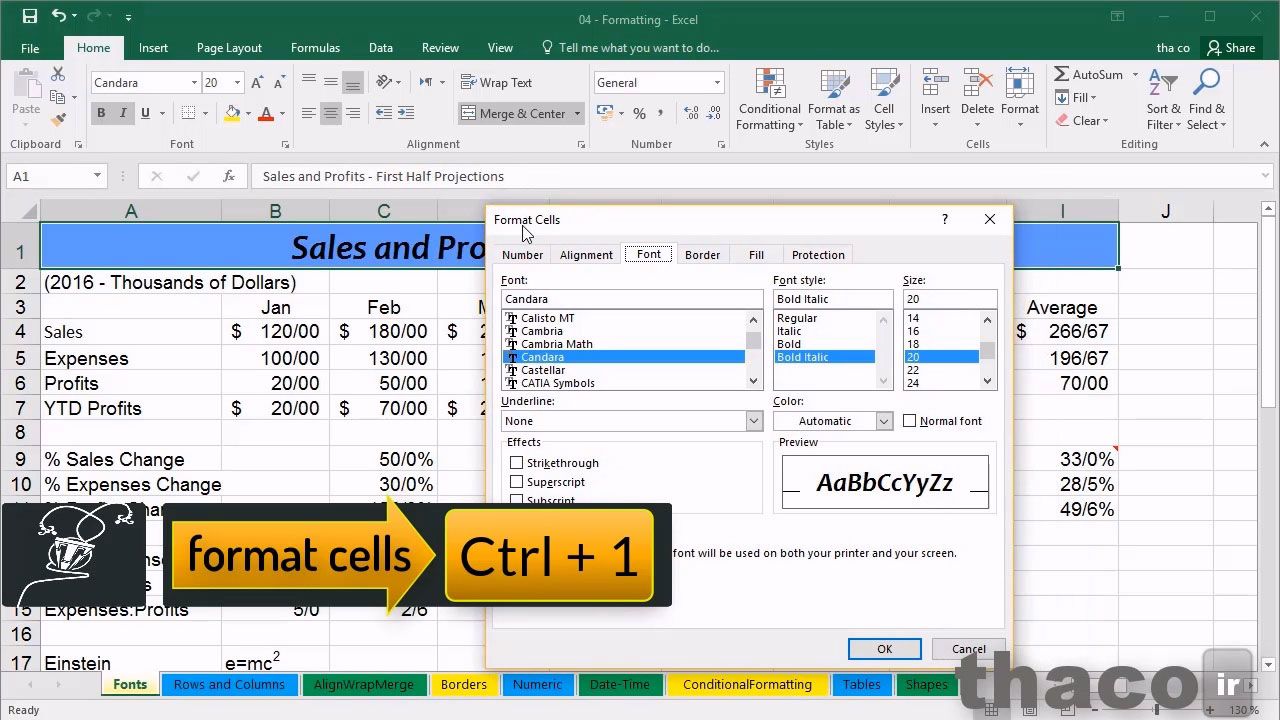Open the Color dropdown showing Automatic
This screenshot has height=720, width=1280.
coord(884,421)
